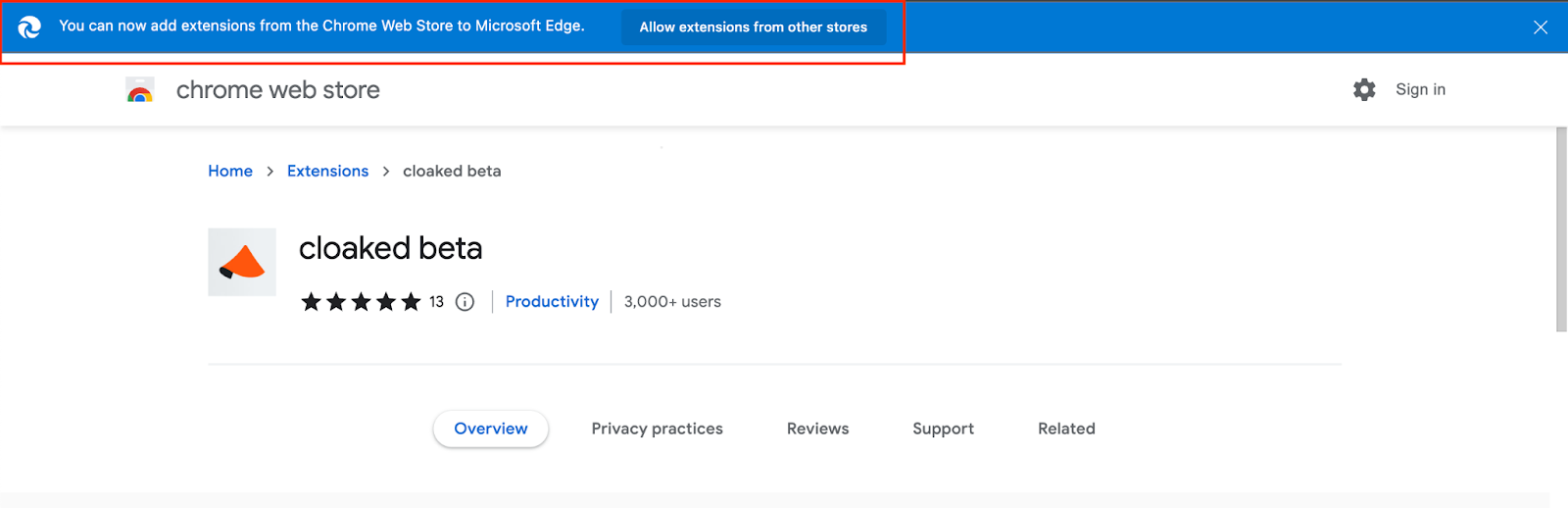Image resolution: width=1568 pixels, height=508 pixels.
Task: Switch to the Reviews tab
Action: 817,429
